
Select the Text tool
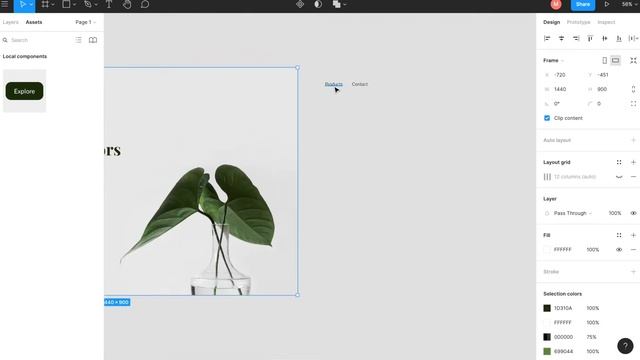pos(109,4)
